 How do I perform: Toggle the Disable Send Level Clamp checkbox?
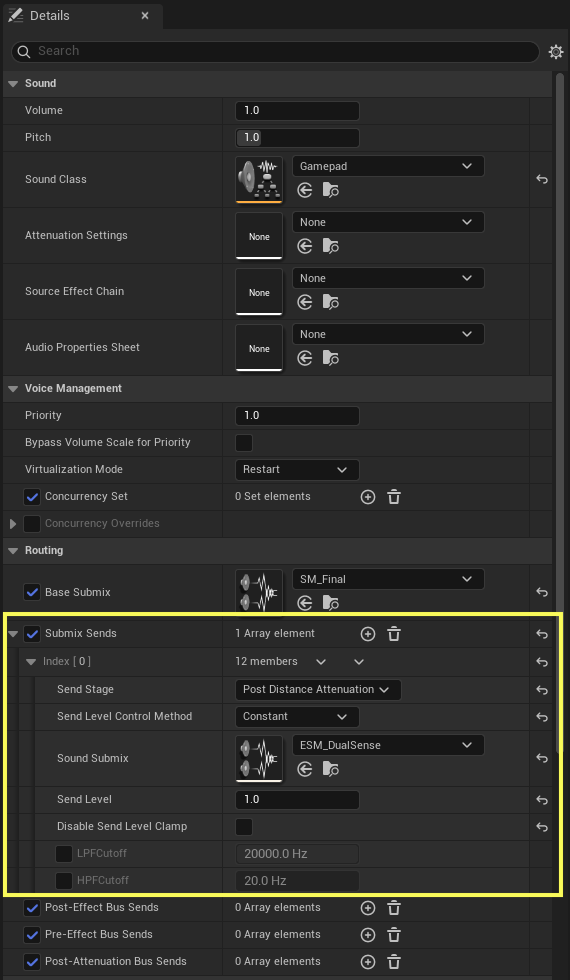click(x=244, y=827)
